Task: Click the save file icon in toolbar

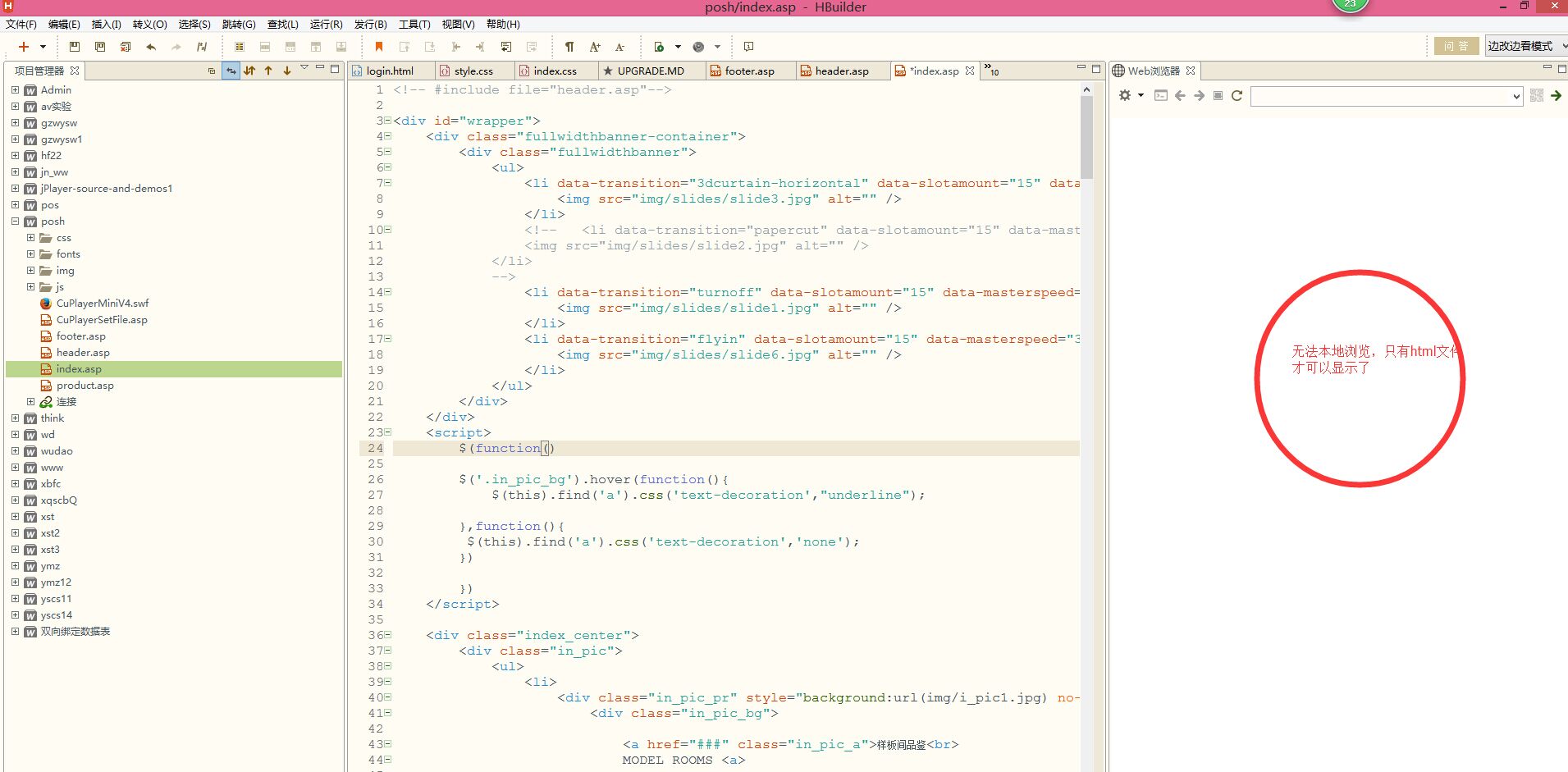Action: [x=75, y=47]
